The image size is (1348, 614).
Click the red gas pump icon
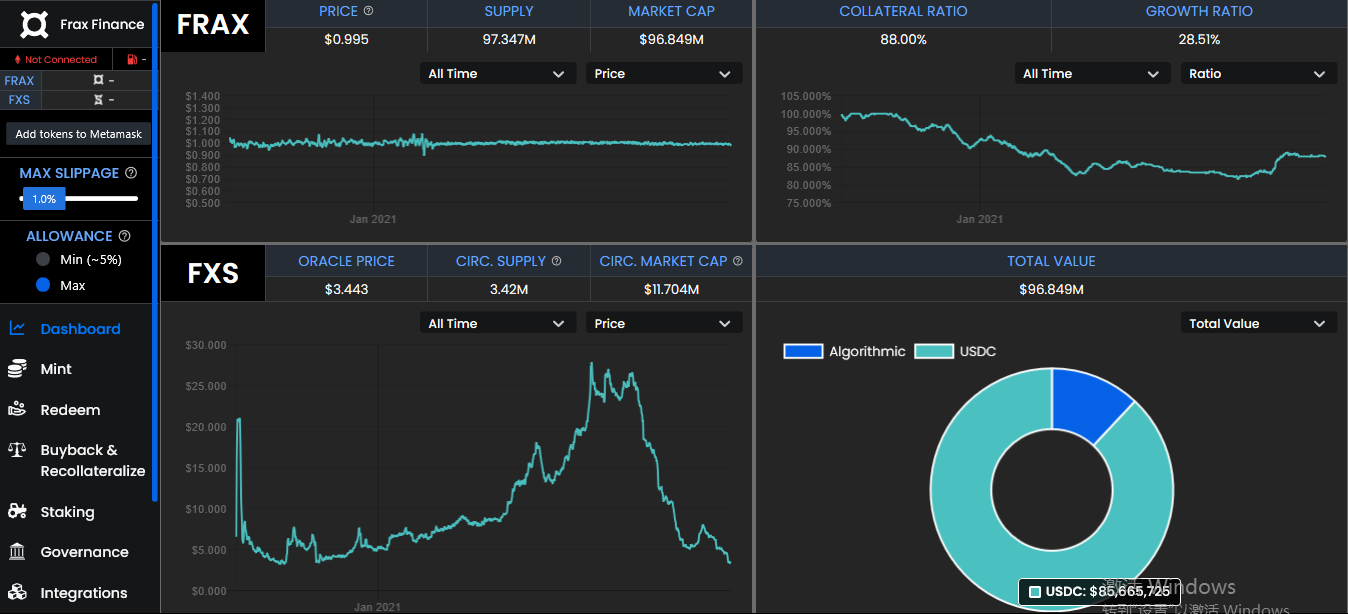[132, 60]
